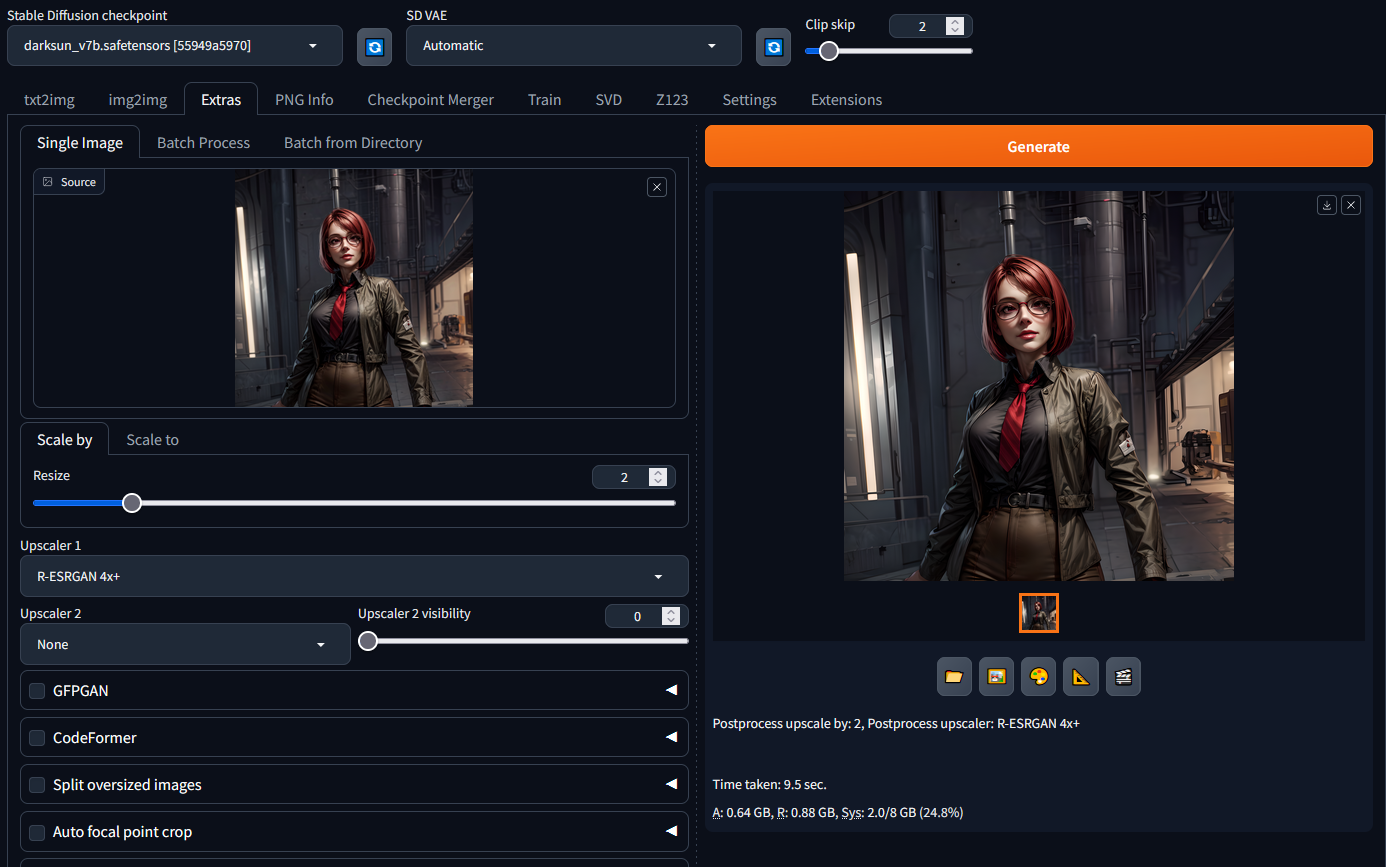Click the clapperboard icon button

coord(1123,677)
